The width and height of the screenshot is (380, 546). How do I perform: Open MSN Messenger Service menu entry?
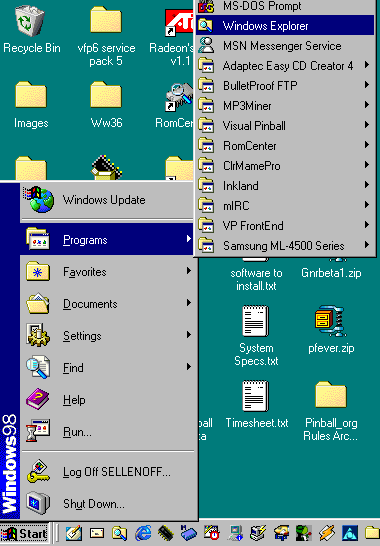[285, 46]
